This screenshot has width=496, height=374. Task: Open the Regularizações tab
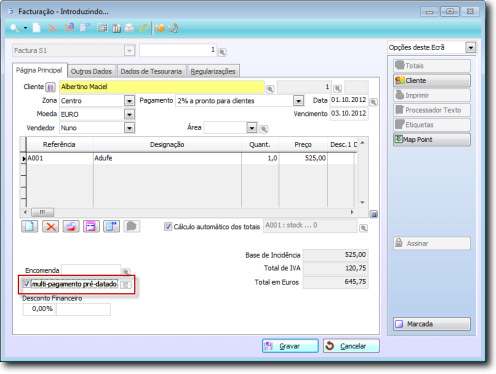[x=213, y=71]
